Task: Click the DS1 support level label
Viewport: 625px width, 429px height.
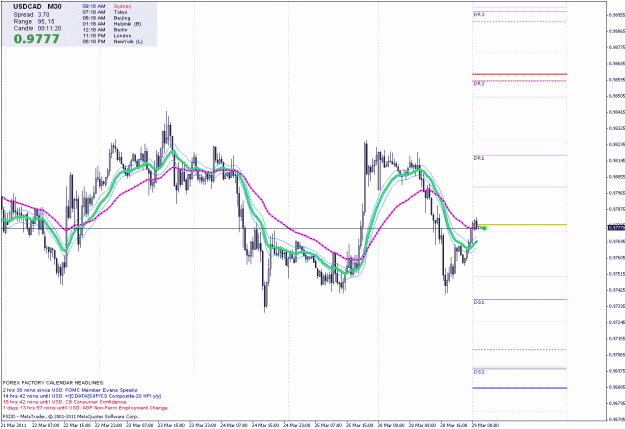Action: pyautogui.click(x=479, y=302)
